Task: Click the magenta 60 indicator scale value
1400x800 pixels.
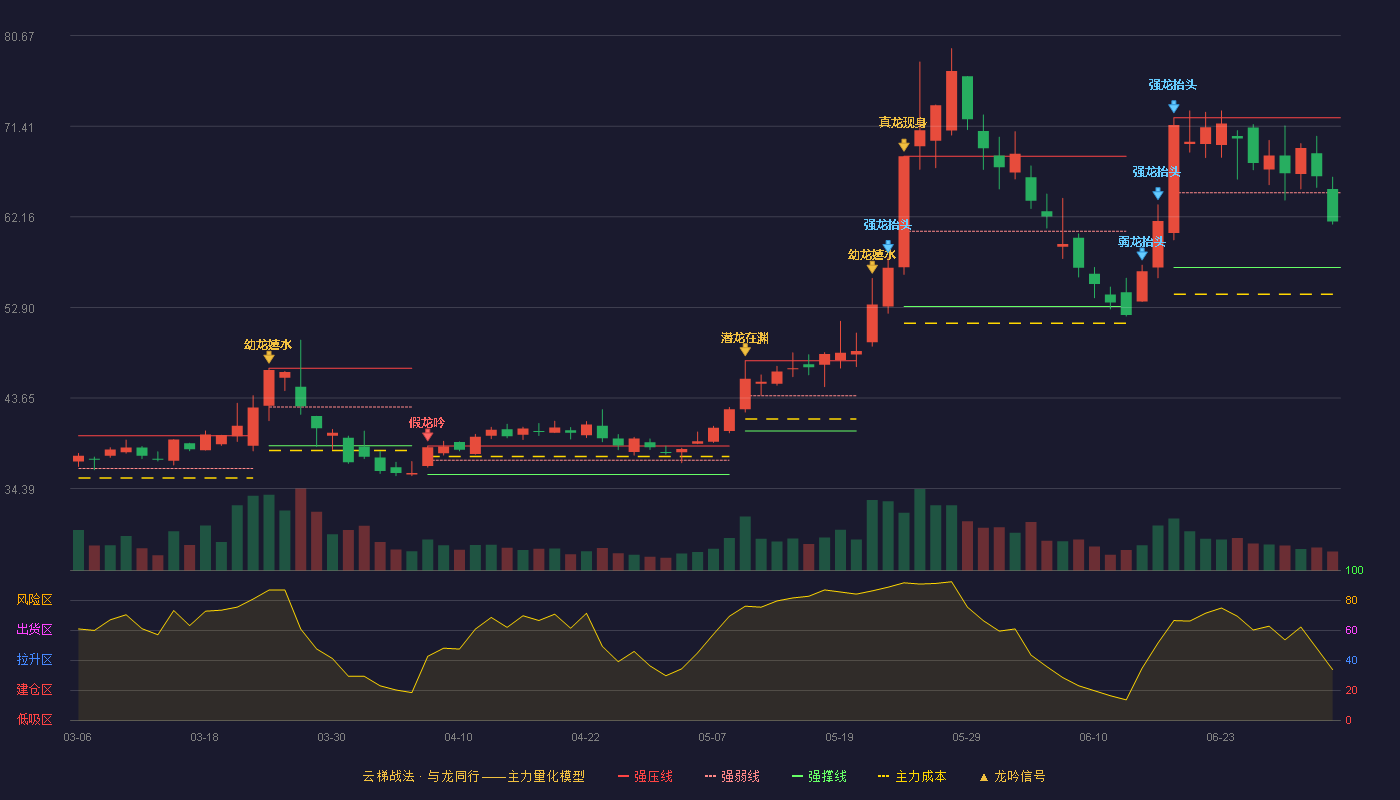Action: point(1351,631)
